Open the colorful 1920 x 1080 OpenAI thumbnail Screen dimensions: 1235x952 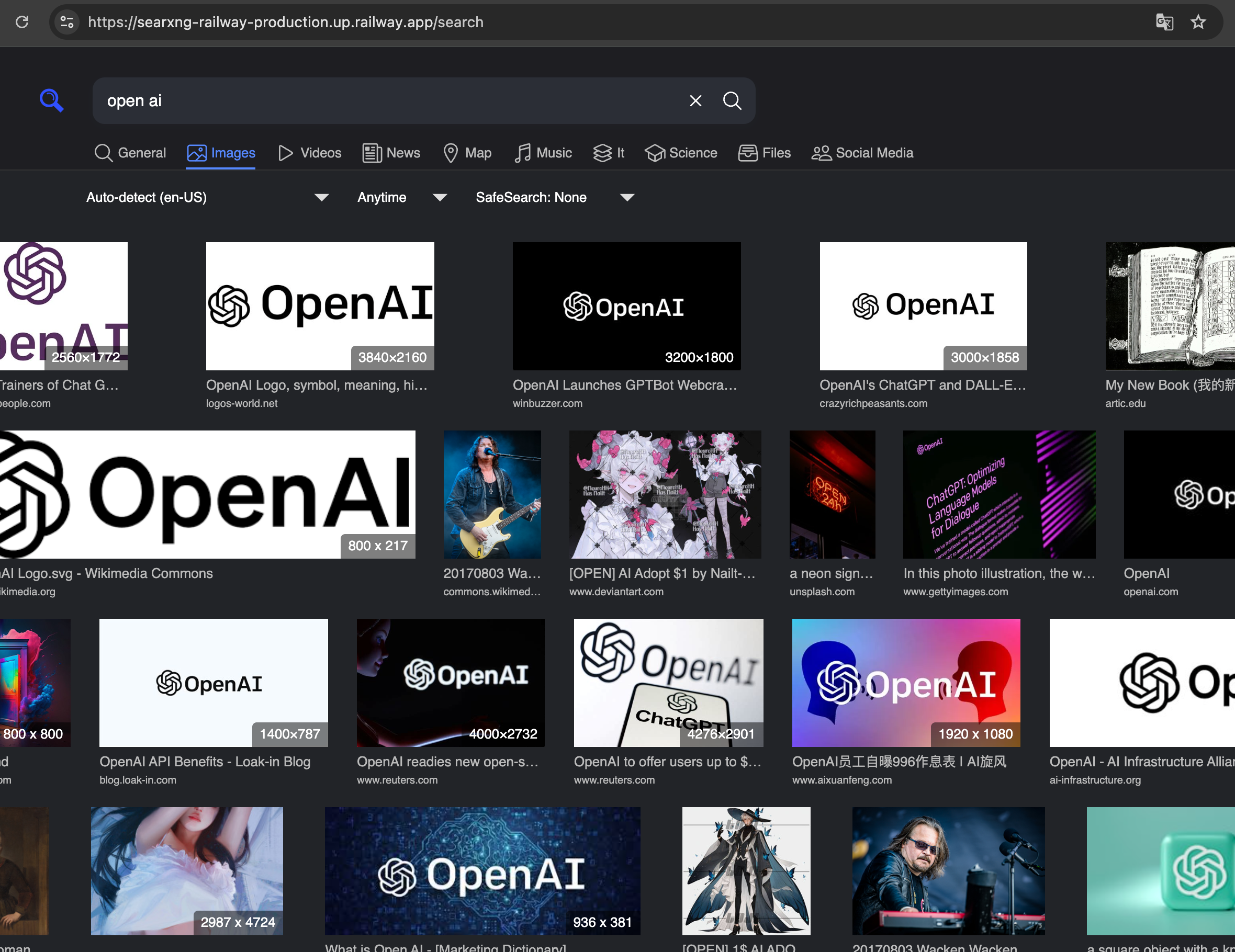tap(906, 683)
